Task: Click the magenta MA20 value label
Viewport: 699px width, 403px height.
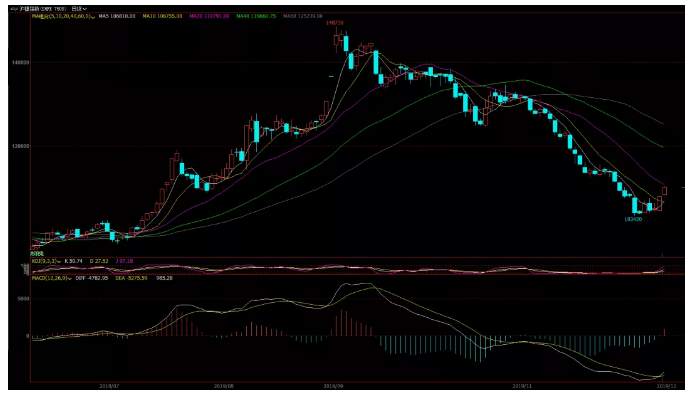Action: click(209, 16)
